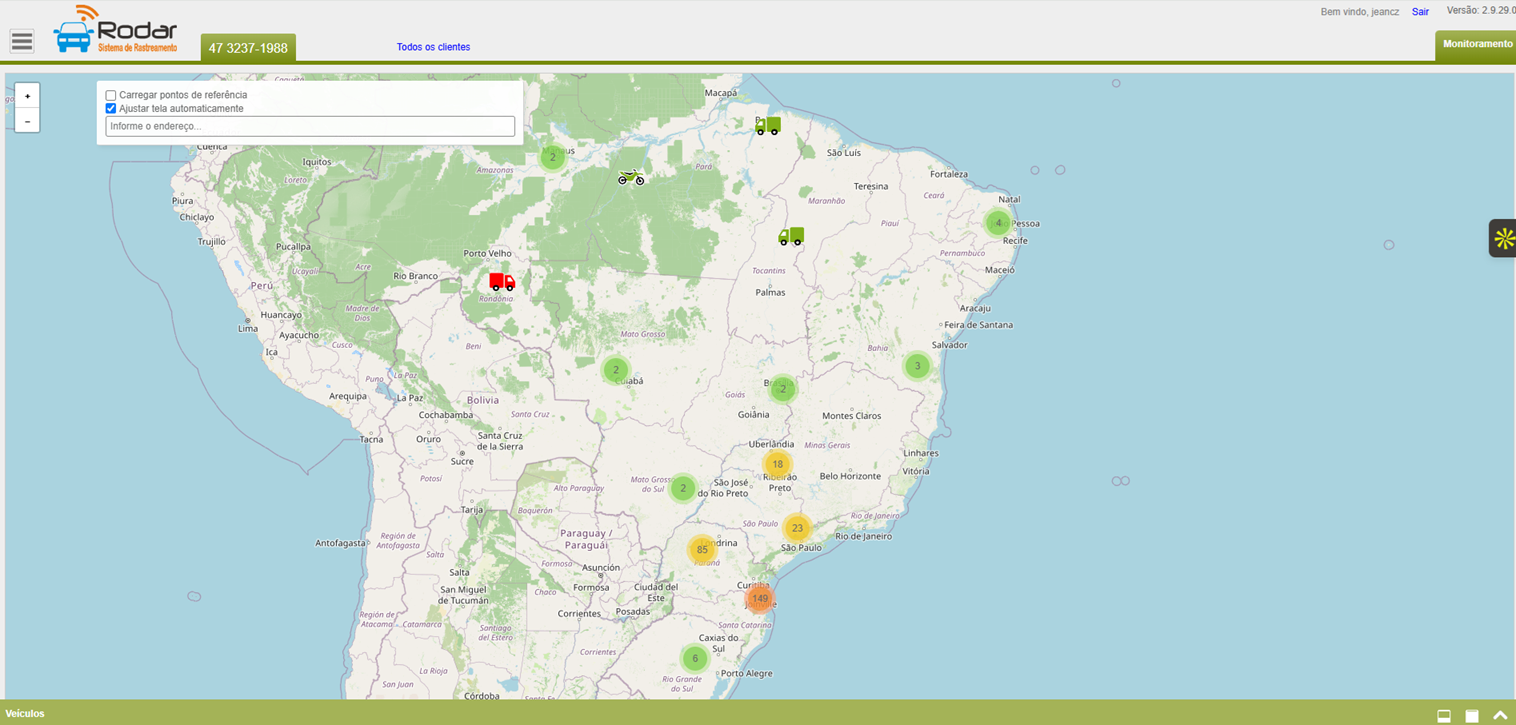Screen dimensions: 1516x725
Task: Click the red truck marker near Porto Velho
Action: tap(502, 282)
